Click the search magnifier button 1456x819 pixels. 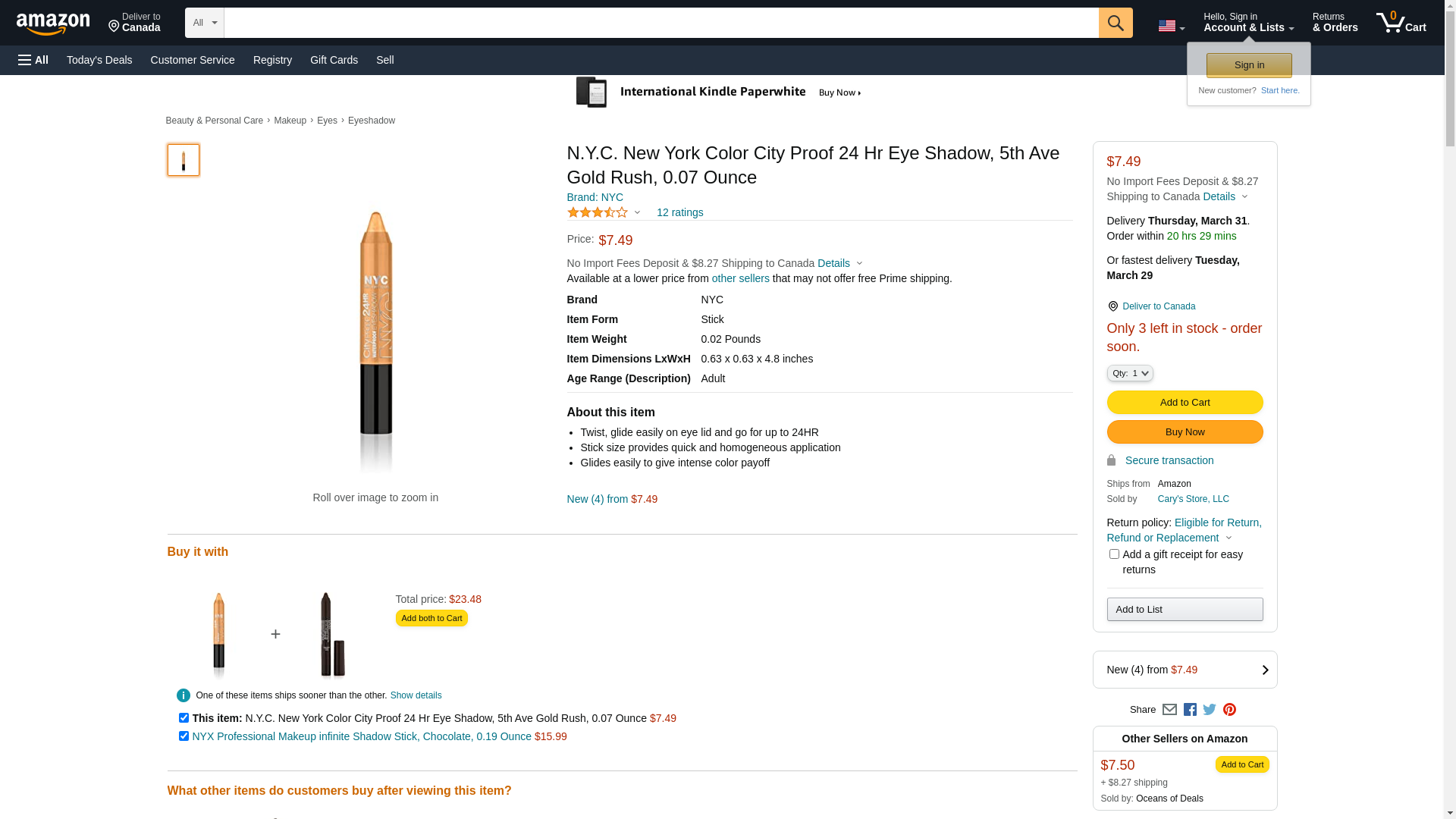pos(1115,23)
